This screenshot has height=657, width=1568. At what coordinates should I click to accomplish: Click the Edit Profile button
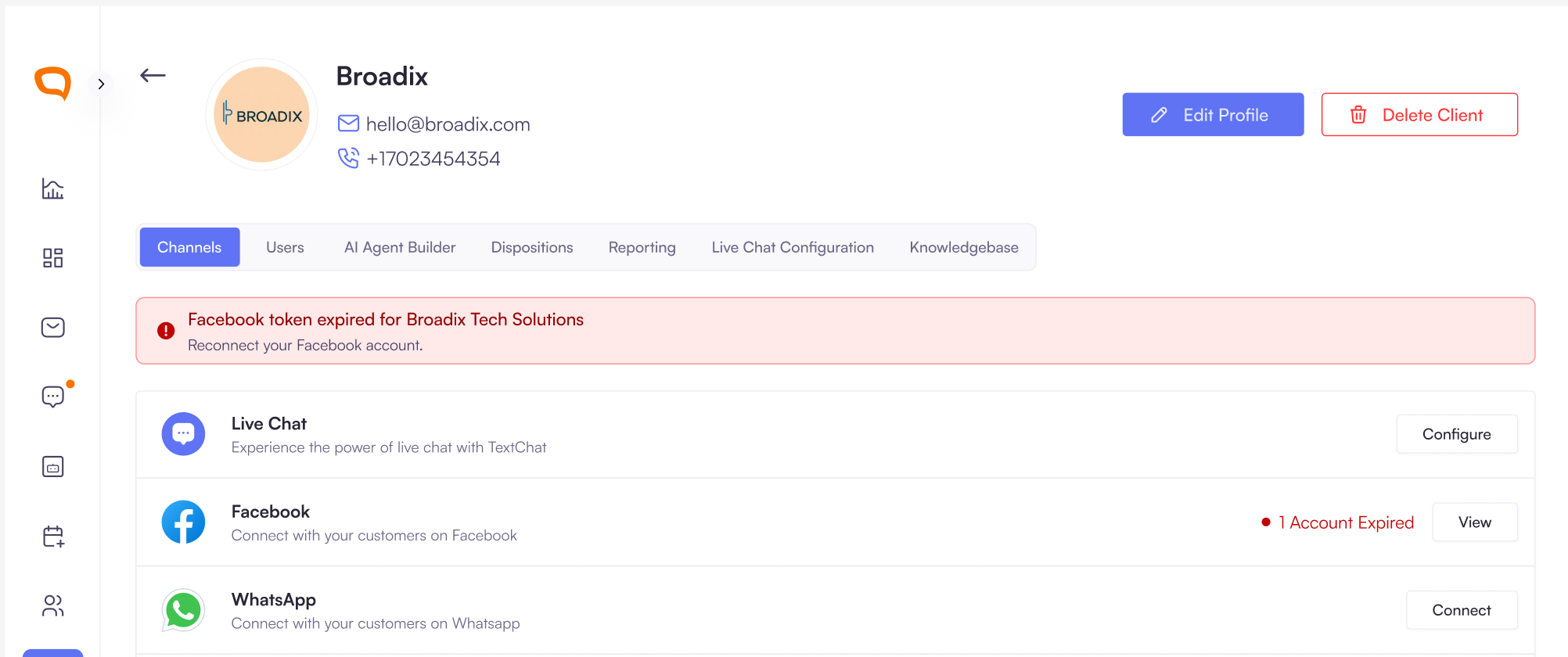pyautogui.click(x=1213, y=115)
